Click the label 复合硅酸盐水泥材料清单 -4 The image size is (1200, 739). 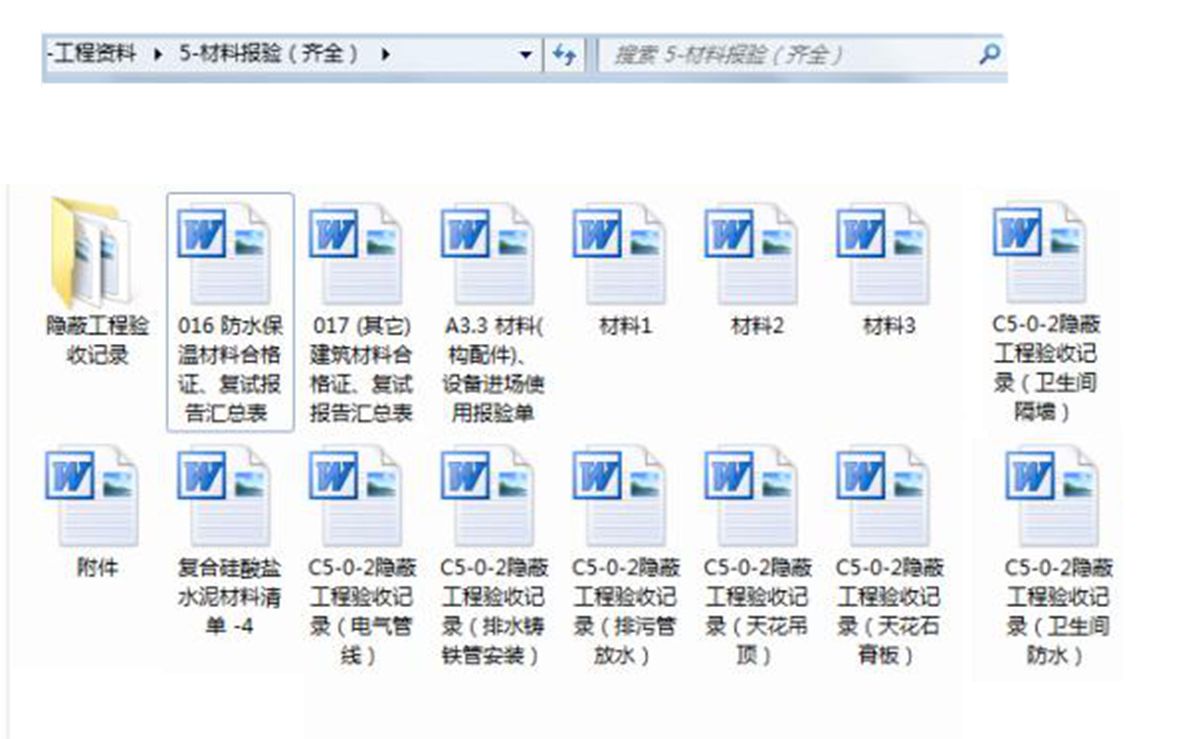(x=229, y=597)
